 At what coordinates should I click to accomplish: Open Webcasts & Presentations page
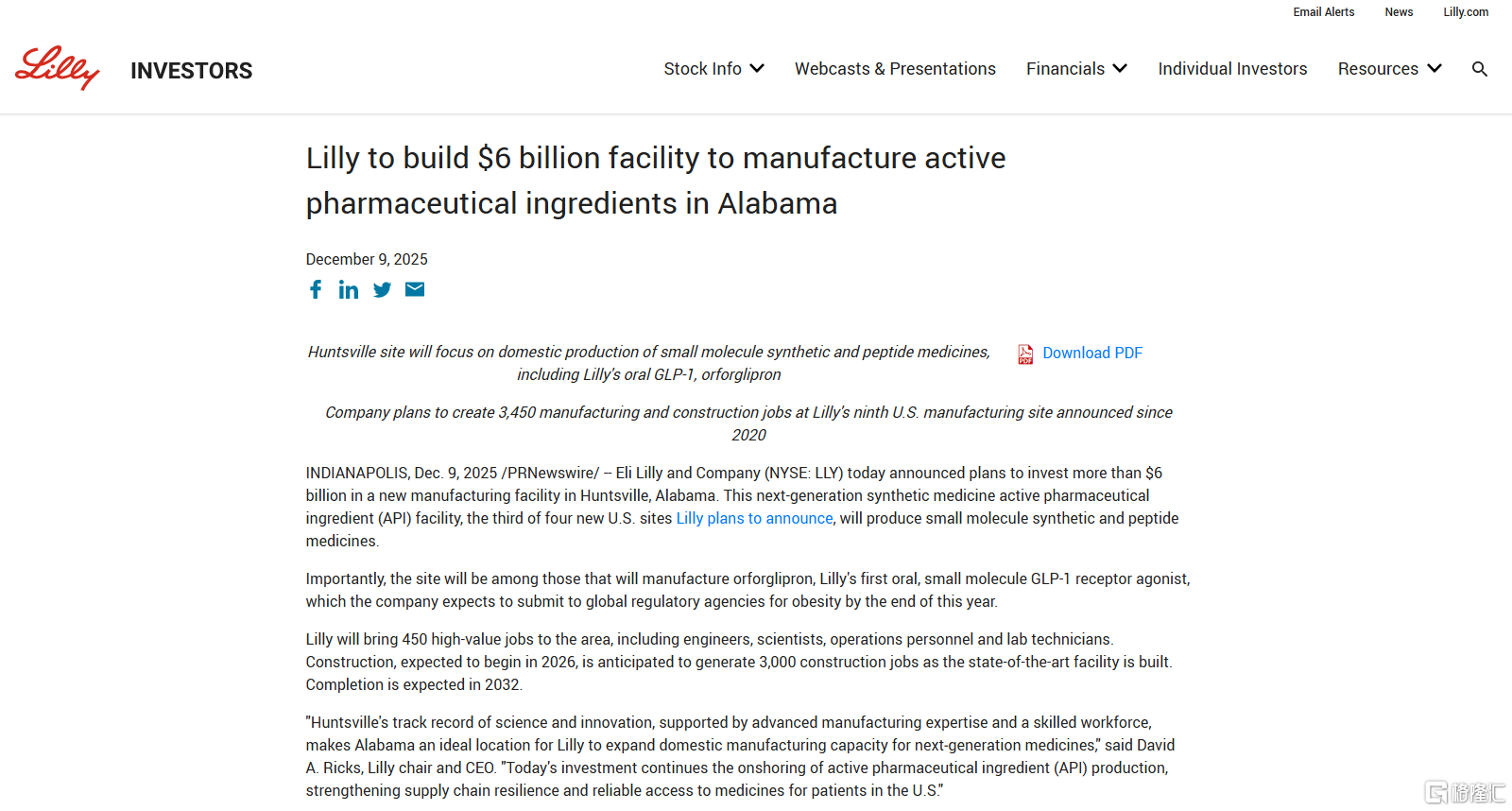pos(895,69)
